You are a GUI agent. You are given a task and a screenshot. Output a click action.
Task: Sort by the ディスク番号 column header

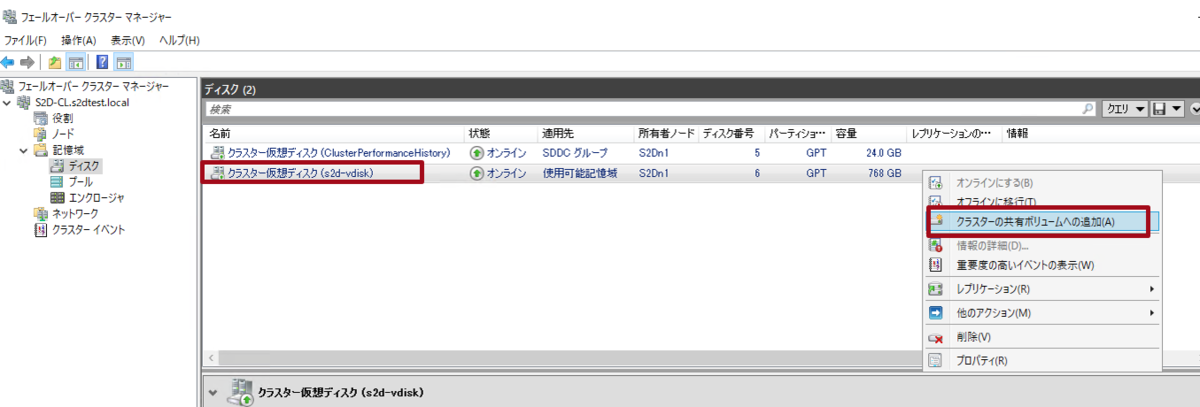click(732, 133)
